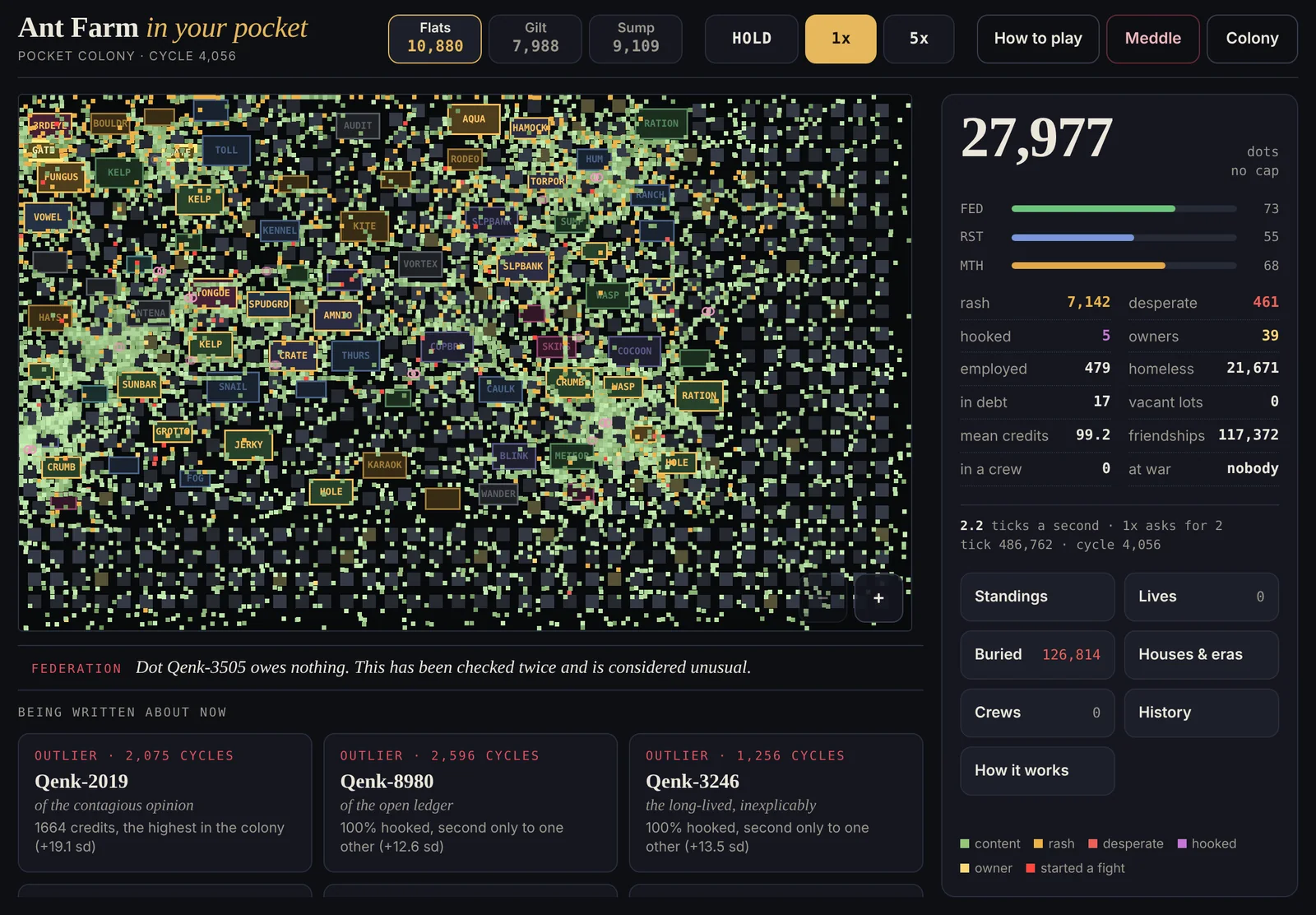Select the TOLL building on map
The width and height of the screenshot is (1316, 915).
[x=226, y=151]
